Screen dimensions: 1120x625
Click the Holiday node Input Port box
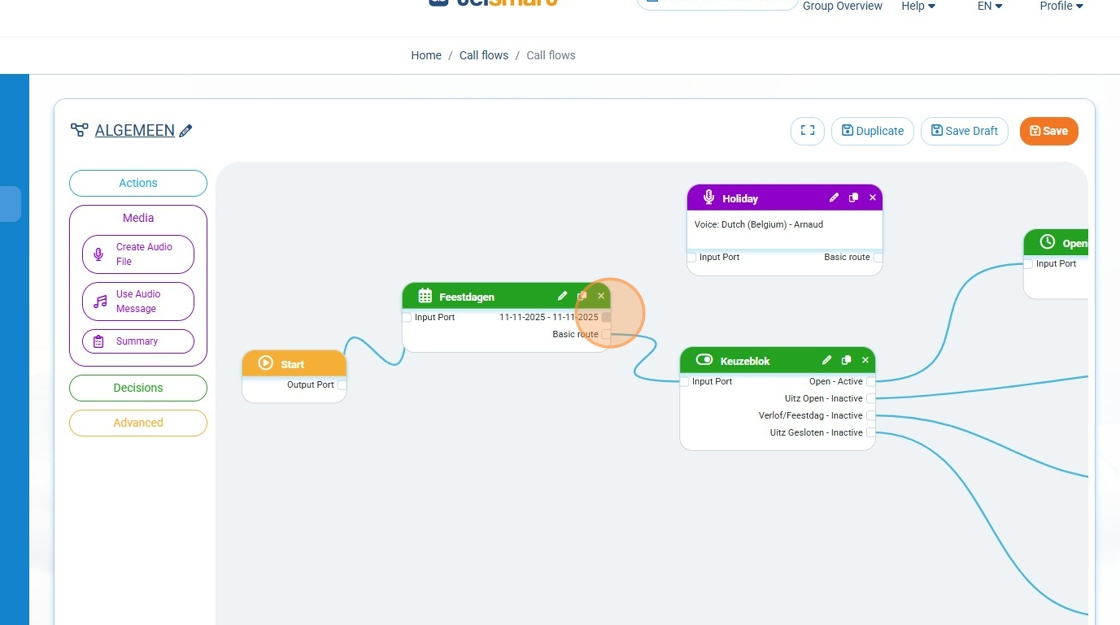692,258
